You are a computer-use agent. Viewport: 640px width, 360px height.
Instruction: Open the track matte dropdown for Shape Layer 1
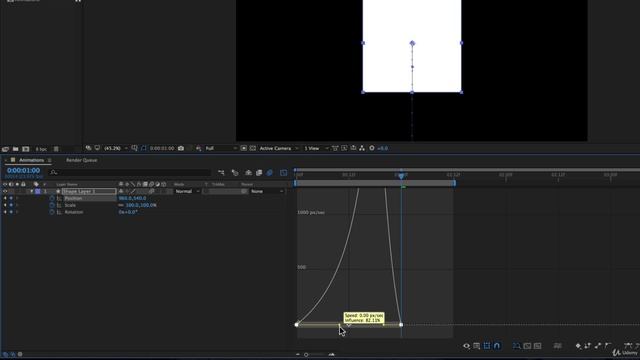(225, 191)
